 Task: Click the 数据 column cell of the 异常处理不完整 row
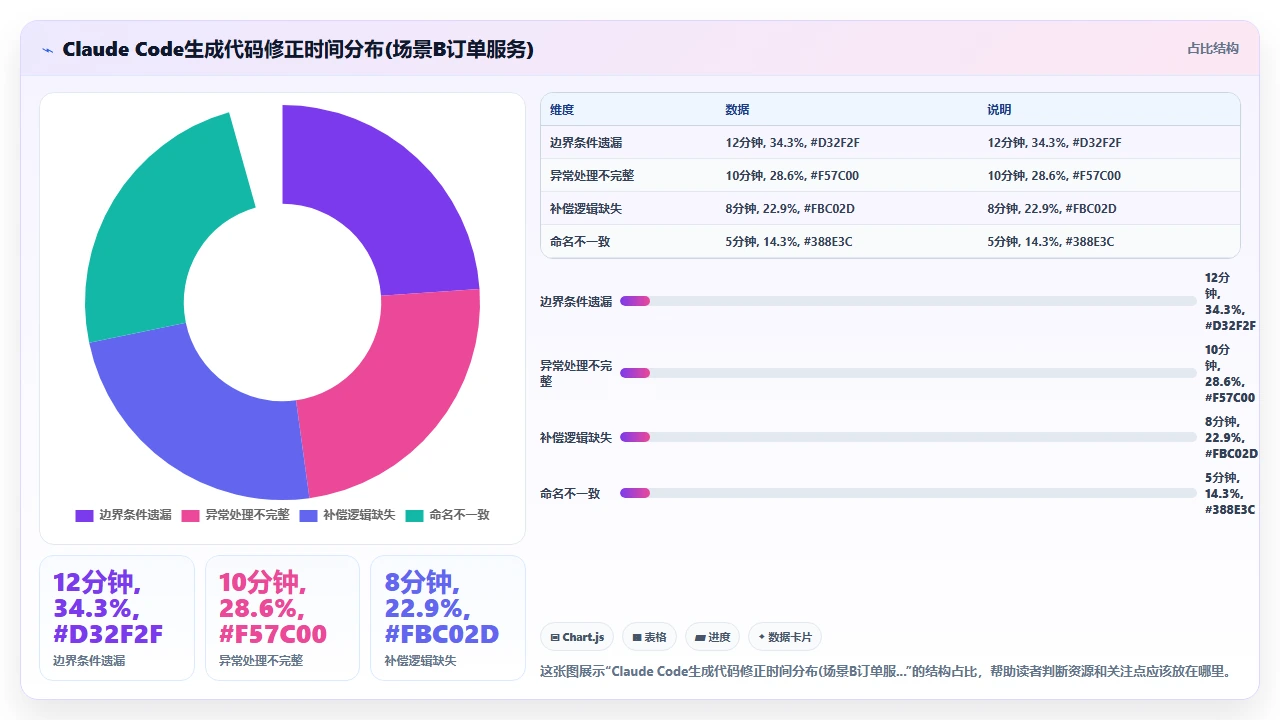coord(847,176)
